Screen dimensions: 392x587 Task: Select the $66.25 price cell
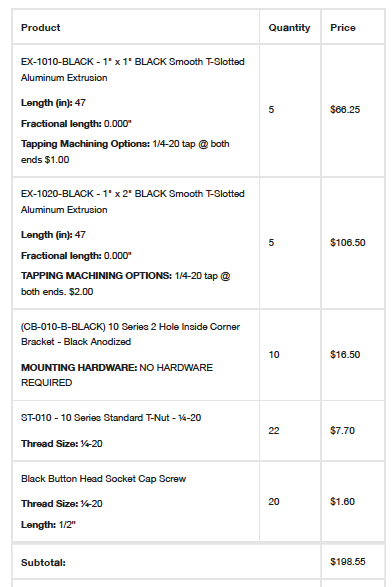click(345, 110)
